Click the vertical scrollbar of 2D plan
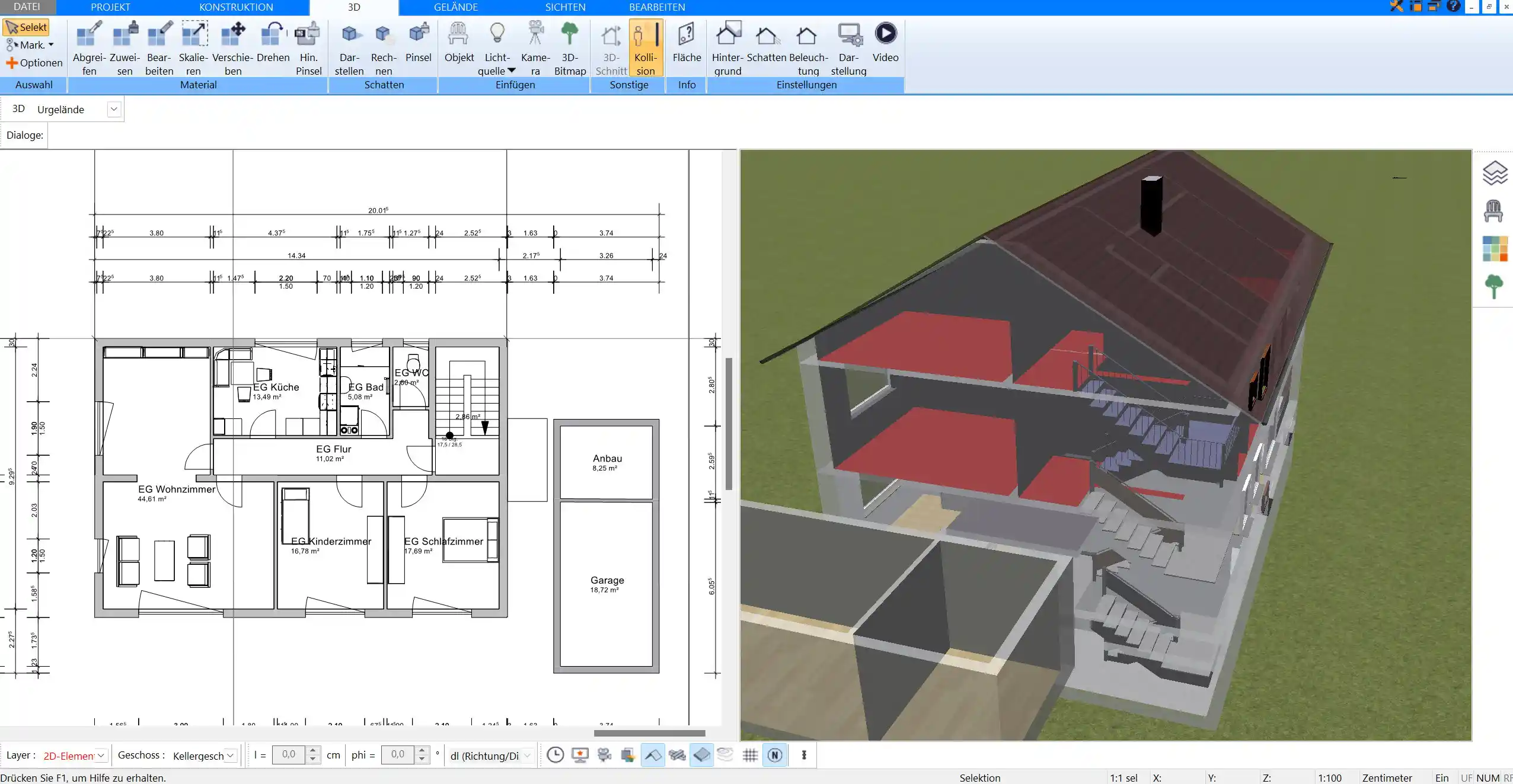 point(729,424)
